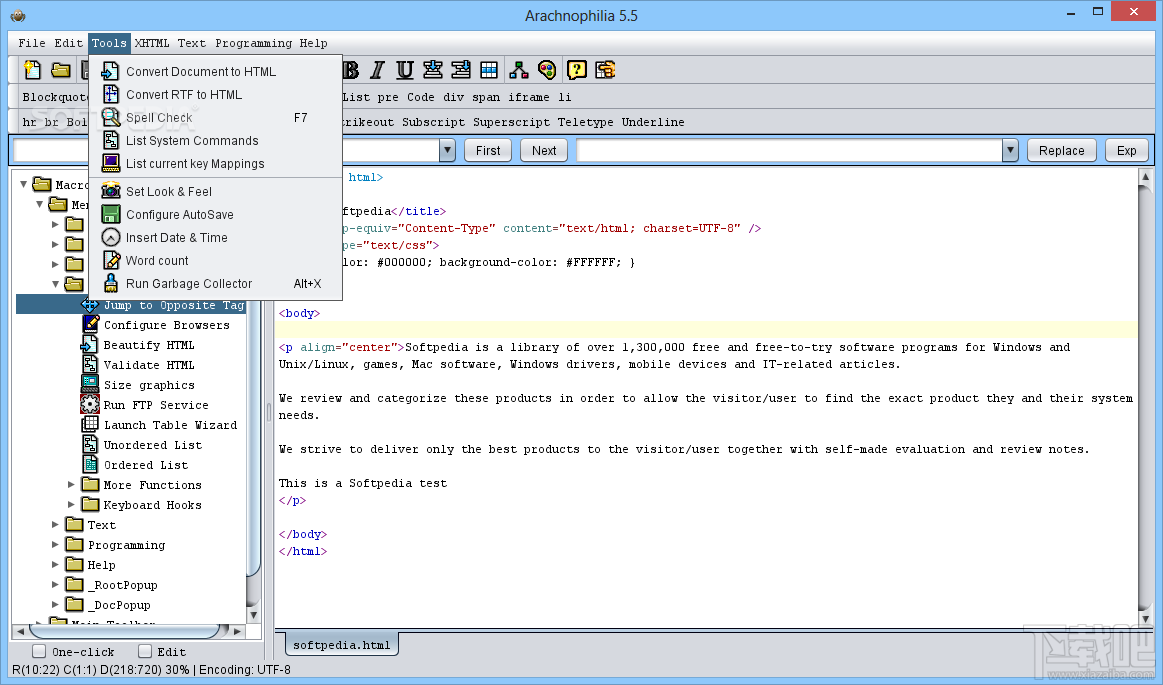Screen dimensions: 1163x685
Task: Open the color palette icon in toolbar
Action: 546,69
